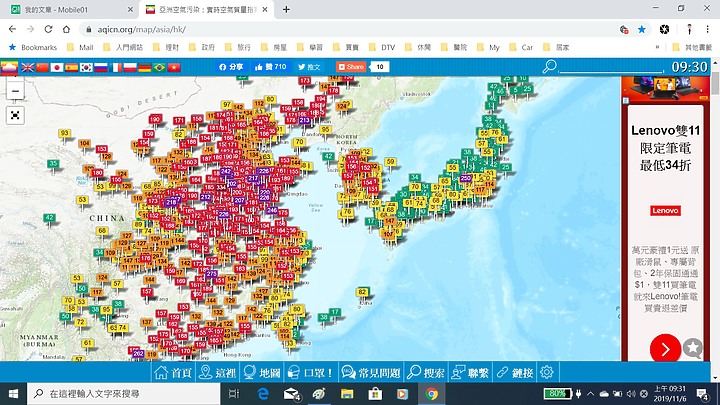Click the yellow 93 marker in western China

(64, 133)
